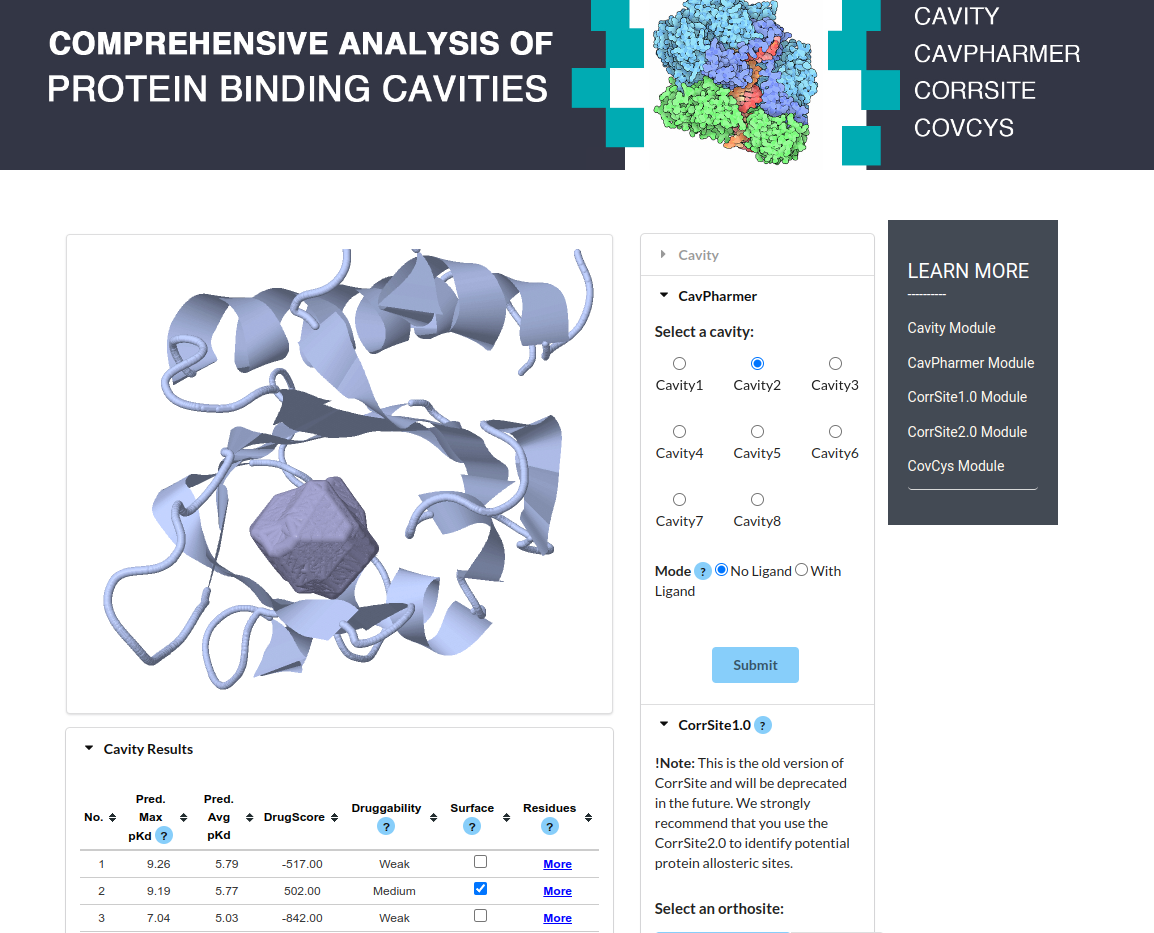The image size is (1154, 933).
Task: Click help icon next to Pred. Max pKd
Action: pyautogui.click(x=164, y=835)
